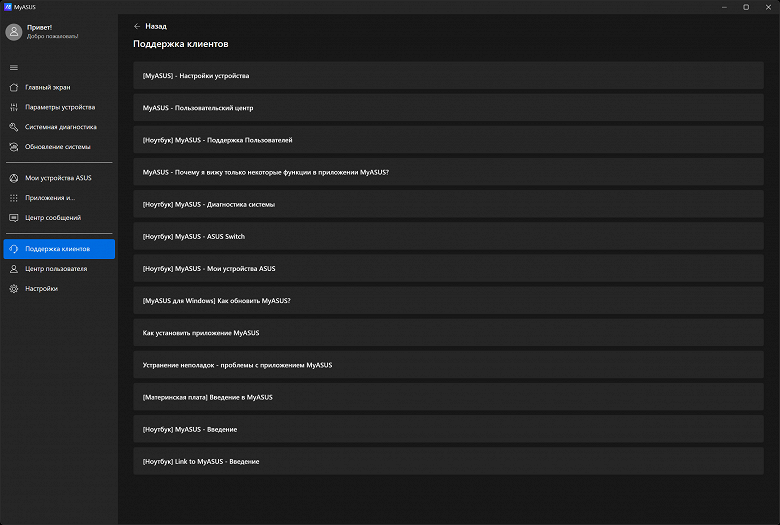780x525 pixels.
Task: Open MyASUS - Пользовательский центр article
Action: tap(448, 108)
